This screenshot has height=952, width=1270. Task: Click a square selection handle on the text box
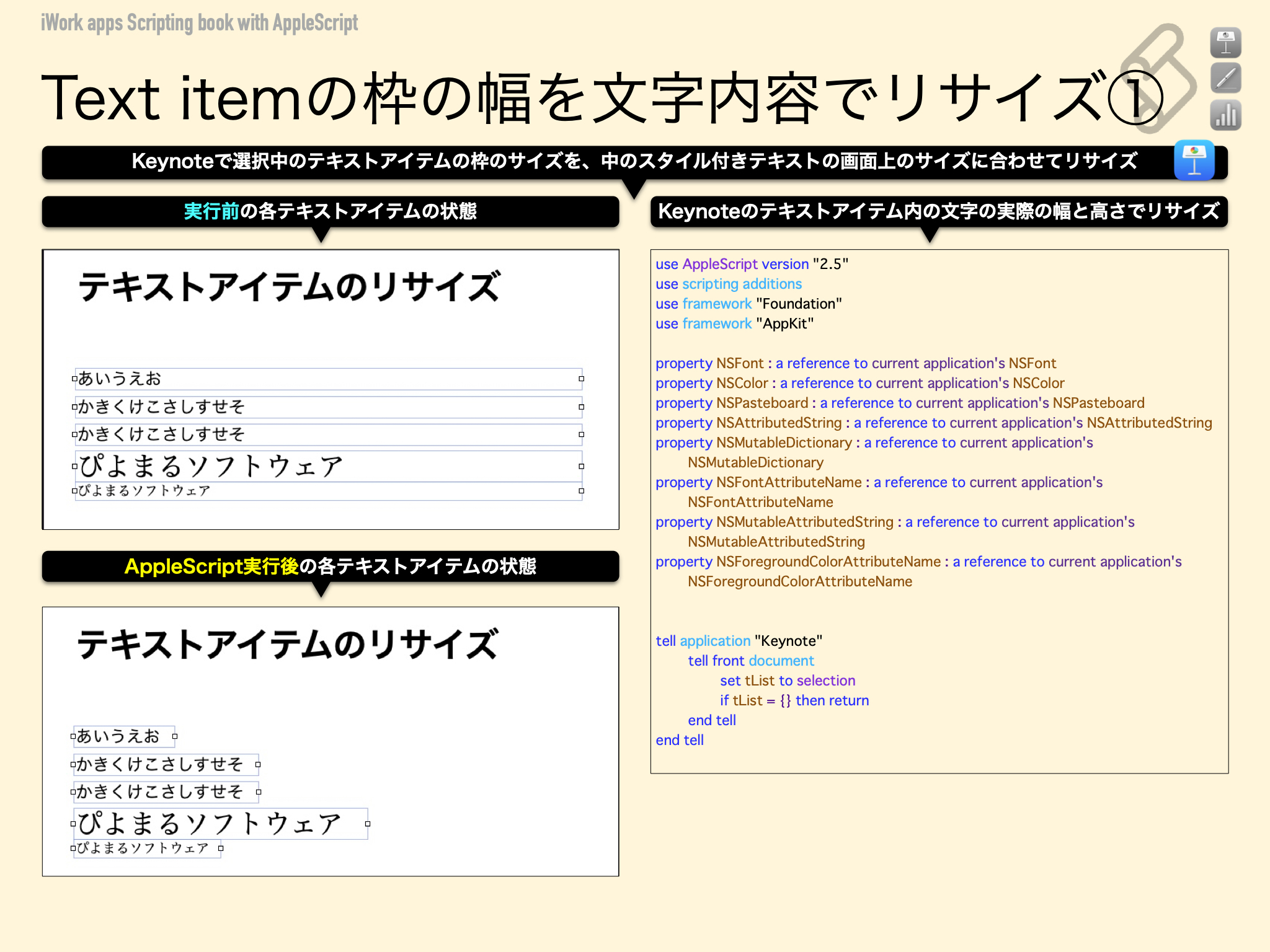pyautogui.click(x=580, y=378)
